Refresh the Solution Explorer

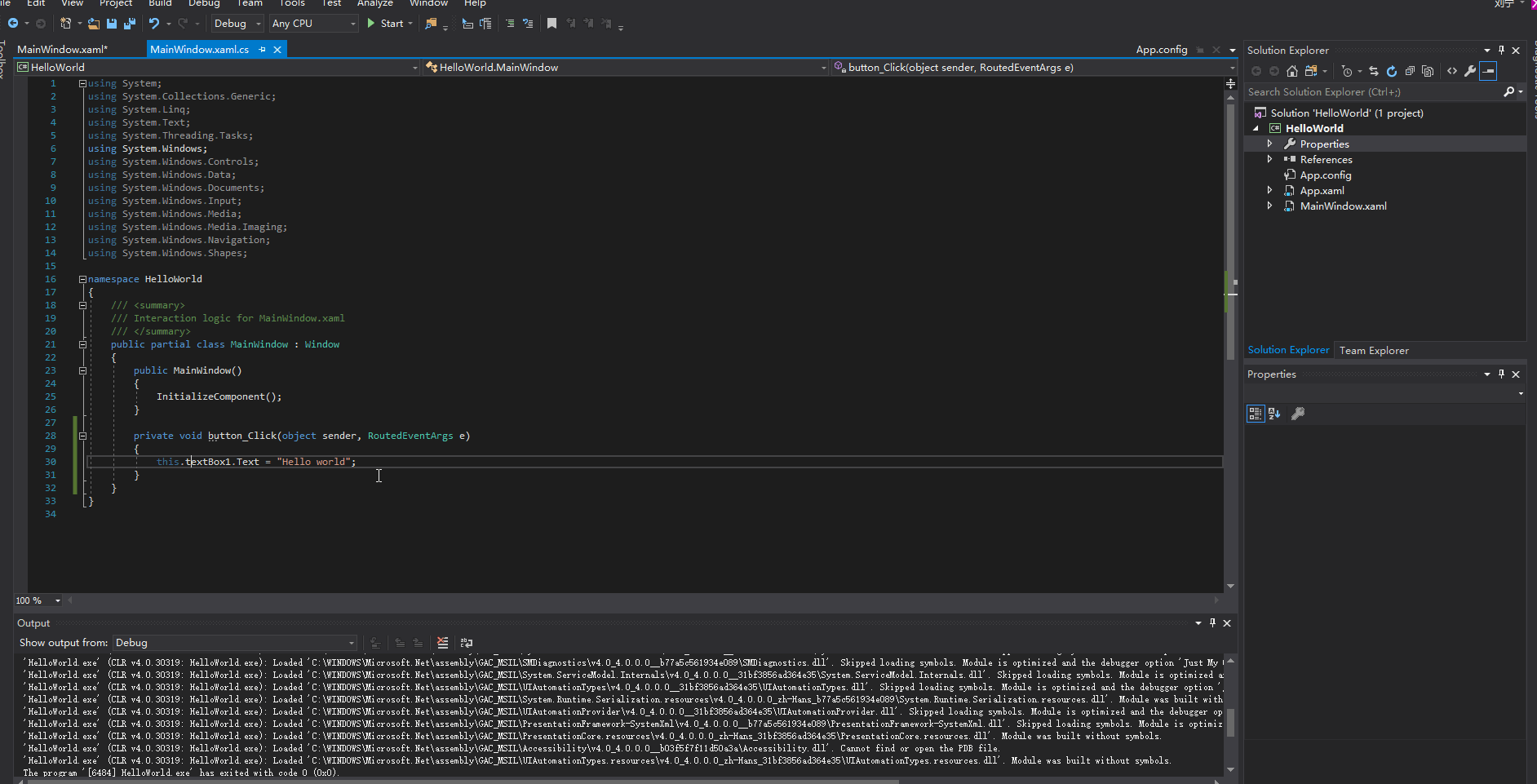(1392, 71)
